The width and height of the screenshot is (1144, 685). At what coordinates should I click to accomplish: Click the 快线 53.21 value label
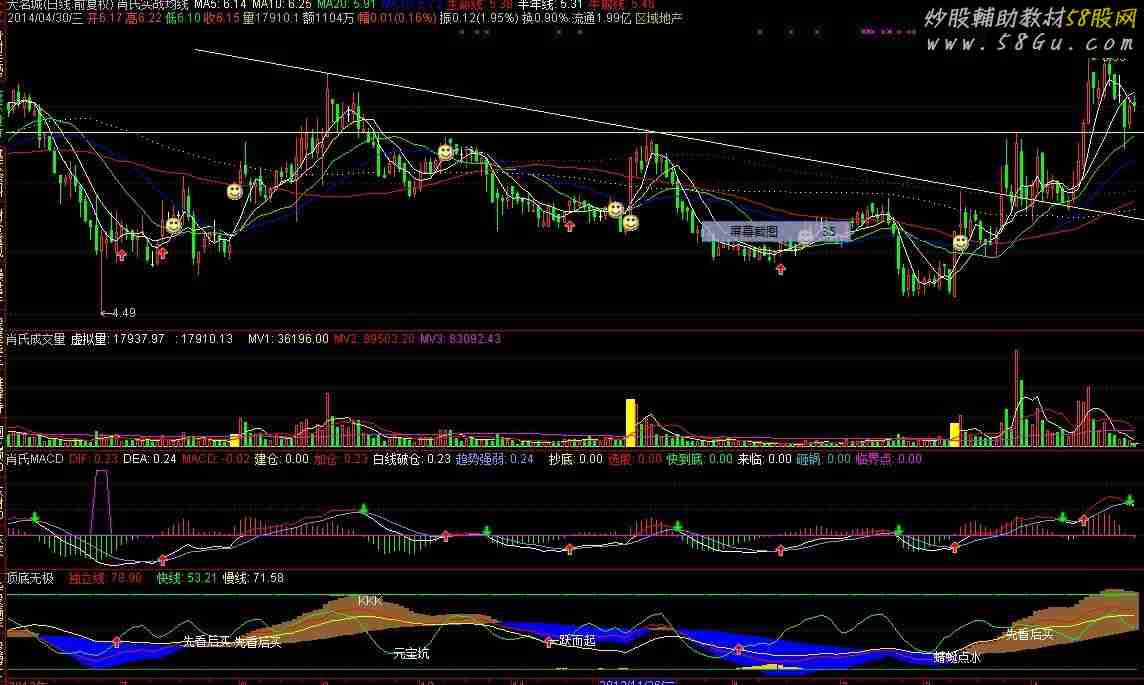pos(187,578)
